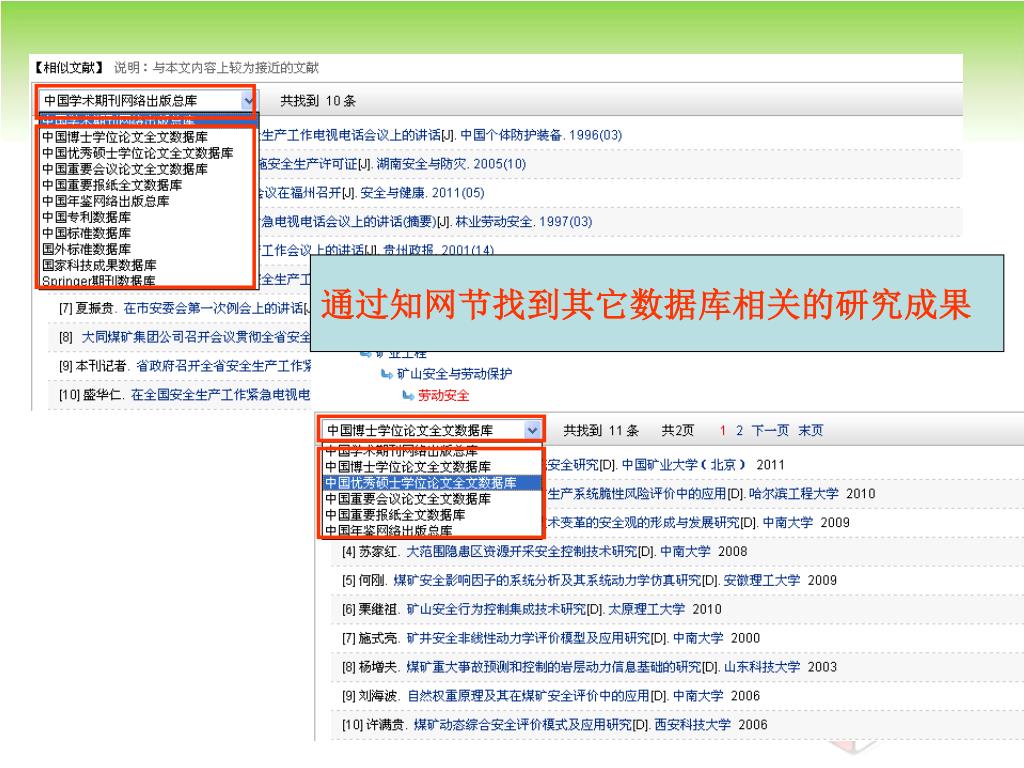Jump to 末页 last page
Viewport: 1024px width, 768px height.
coord(810,430)
